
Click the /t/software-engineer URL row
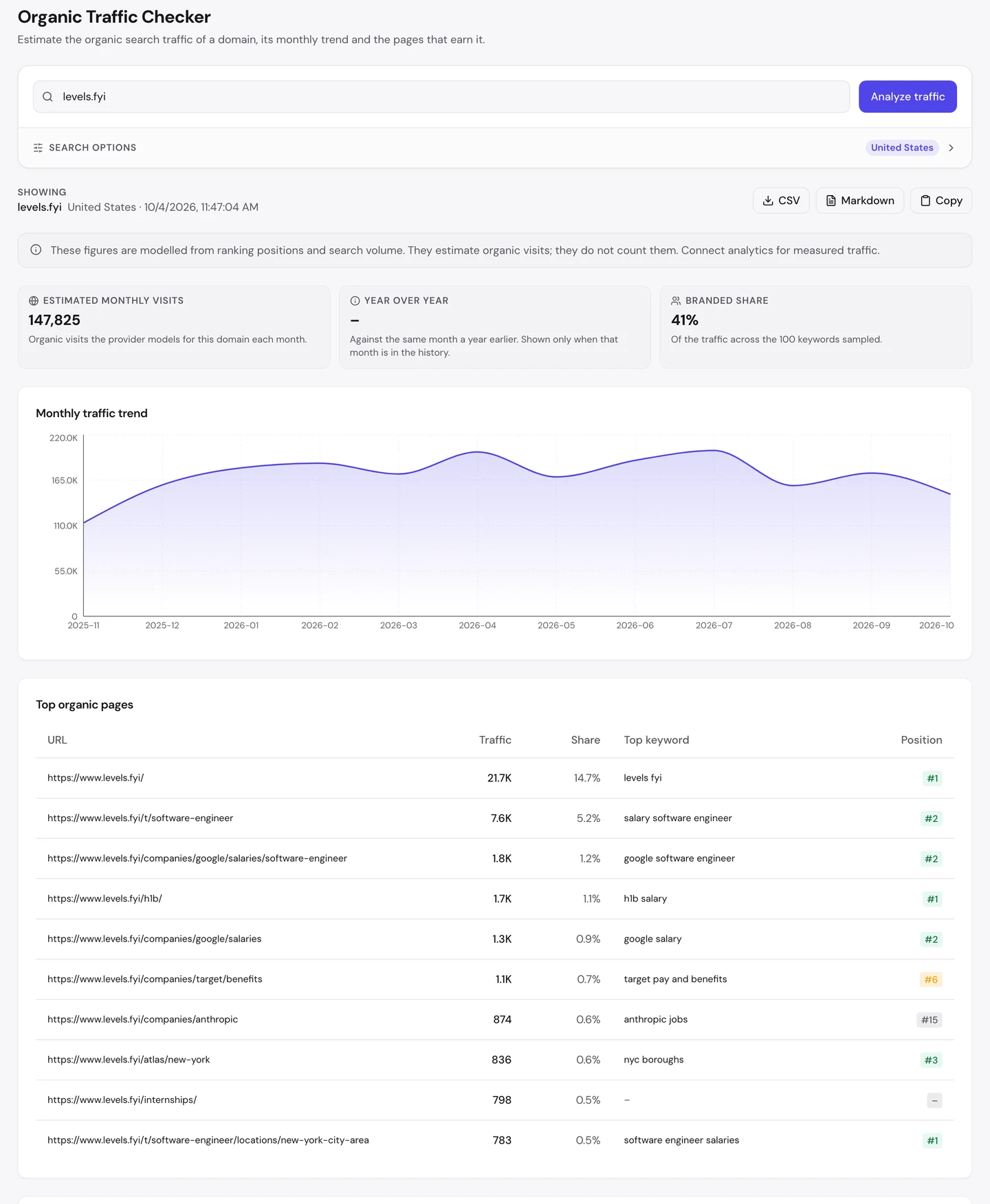140,818
